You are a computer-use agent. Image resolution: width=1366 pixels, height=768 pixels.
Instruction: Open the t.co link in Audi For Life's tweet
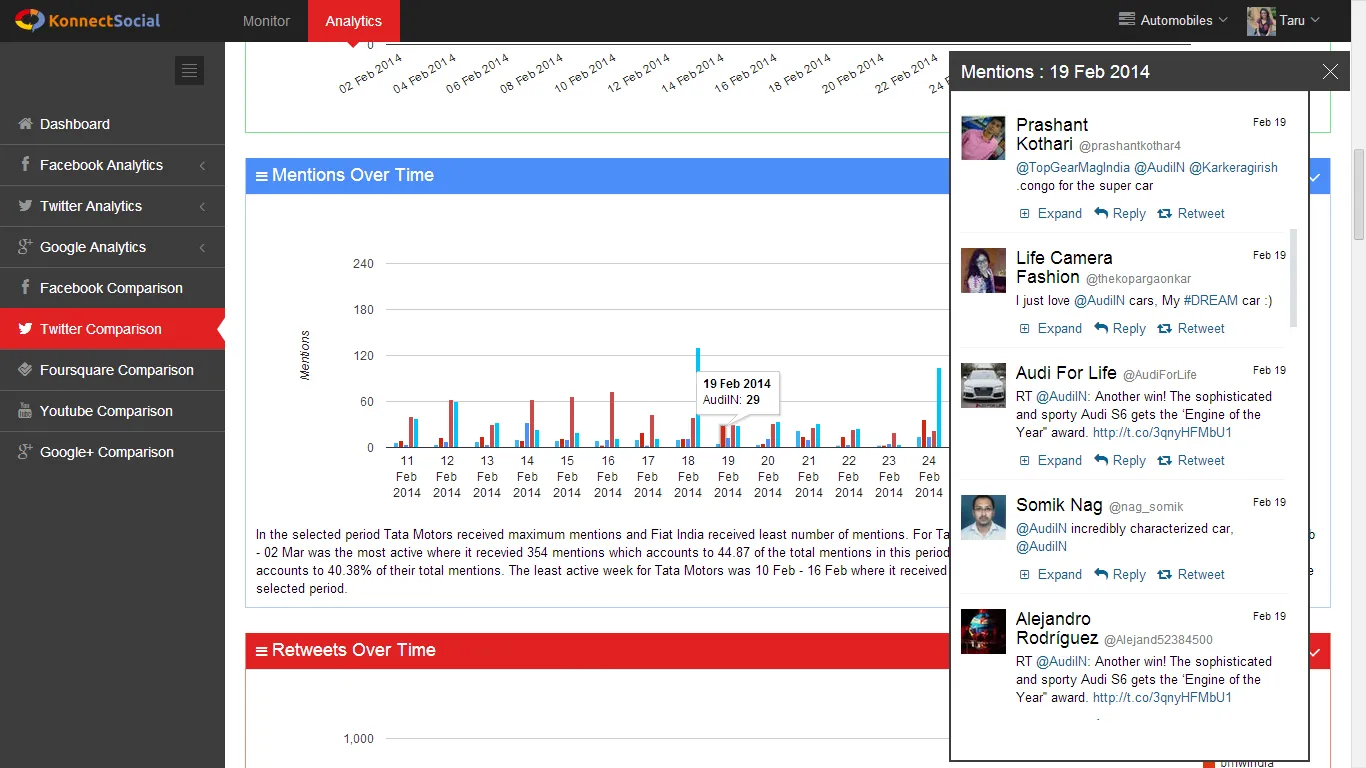coord(1162,433)
